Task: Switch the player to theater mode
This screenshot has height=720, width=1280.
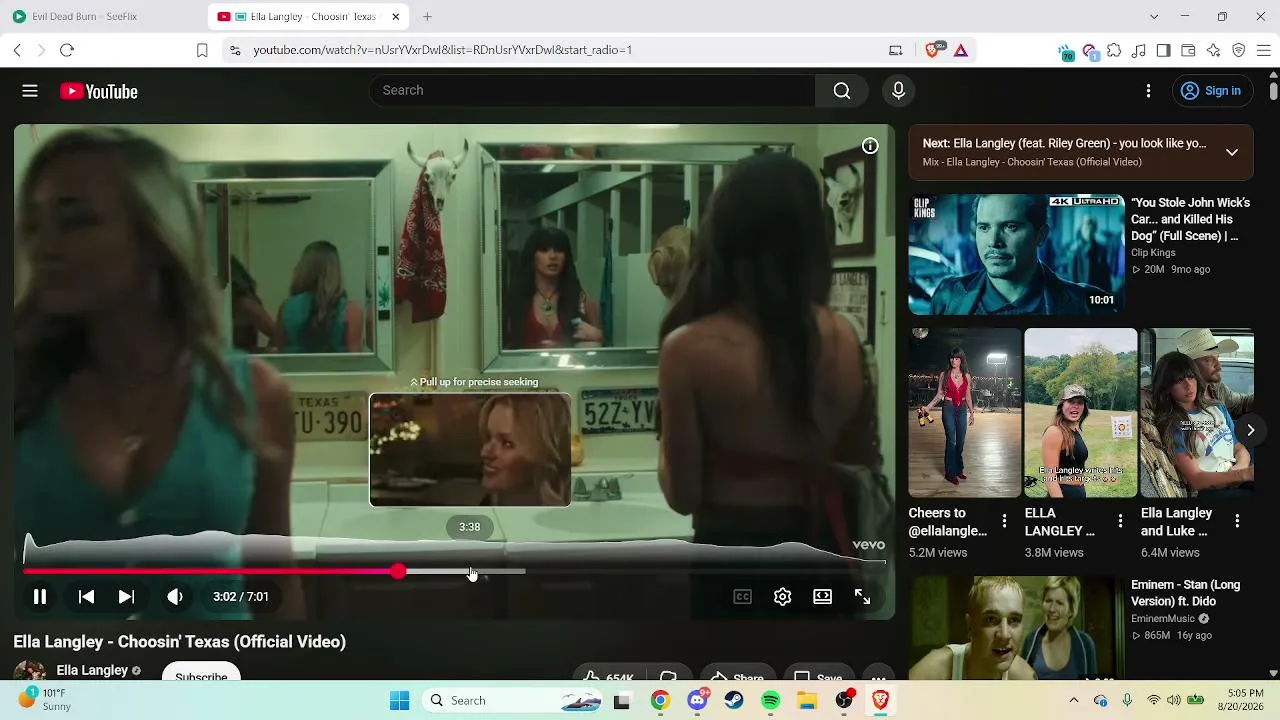Action: [822, 597]
